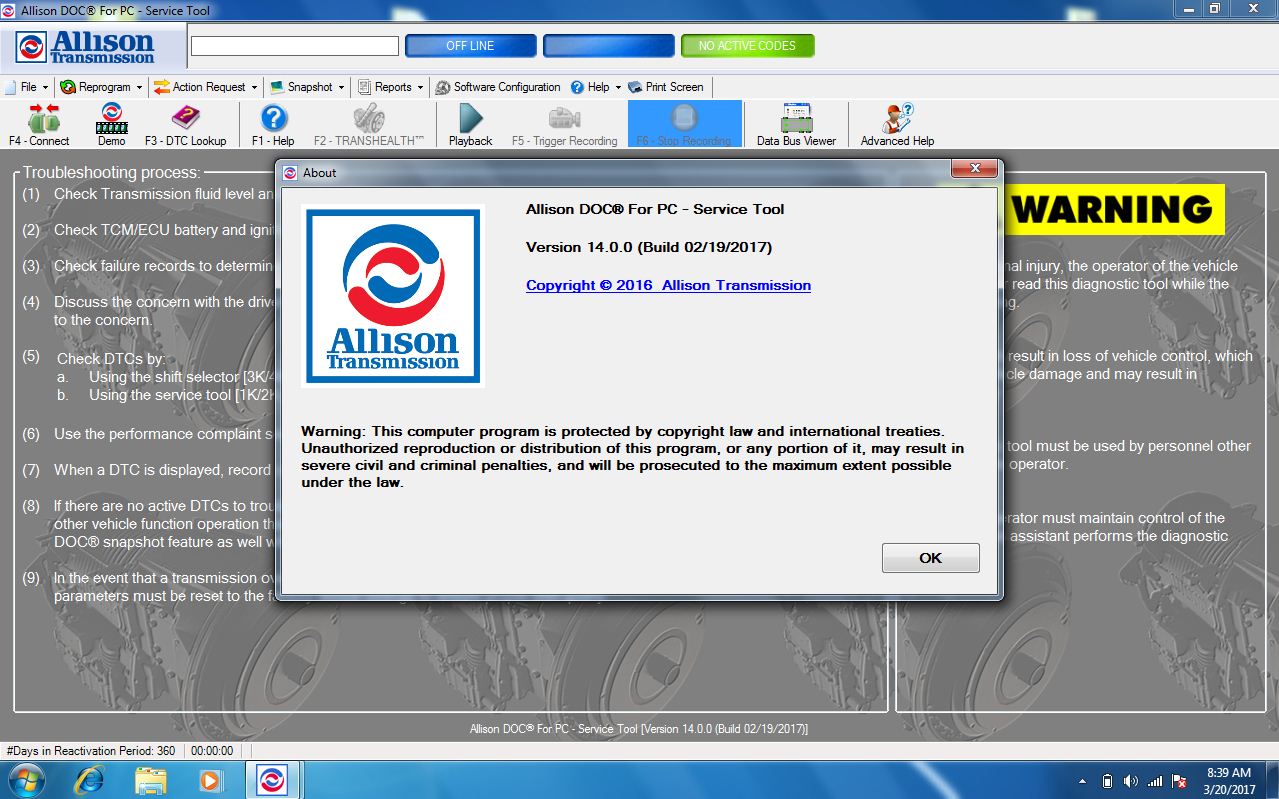Click the F1 Help question mark icon

coord(273,125)
